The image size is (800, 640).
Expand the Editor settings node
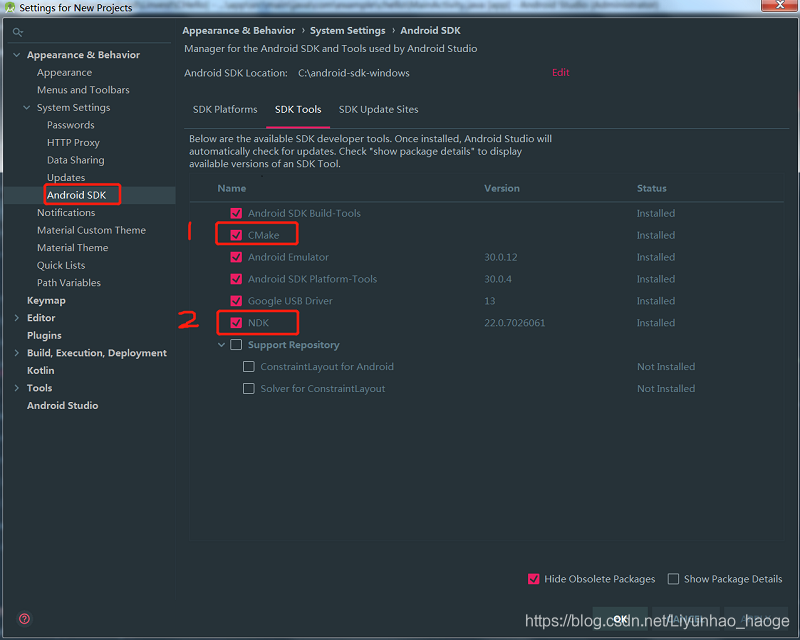(x=16, y=318)
